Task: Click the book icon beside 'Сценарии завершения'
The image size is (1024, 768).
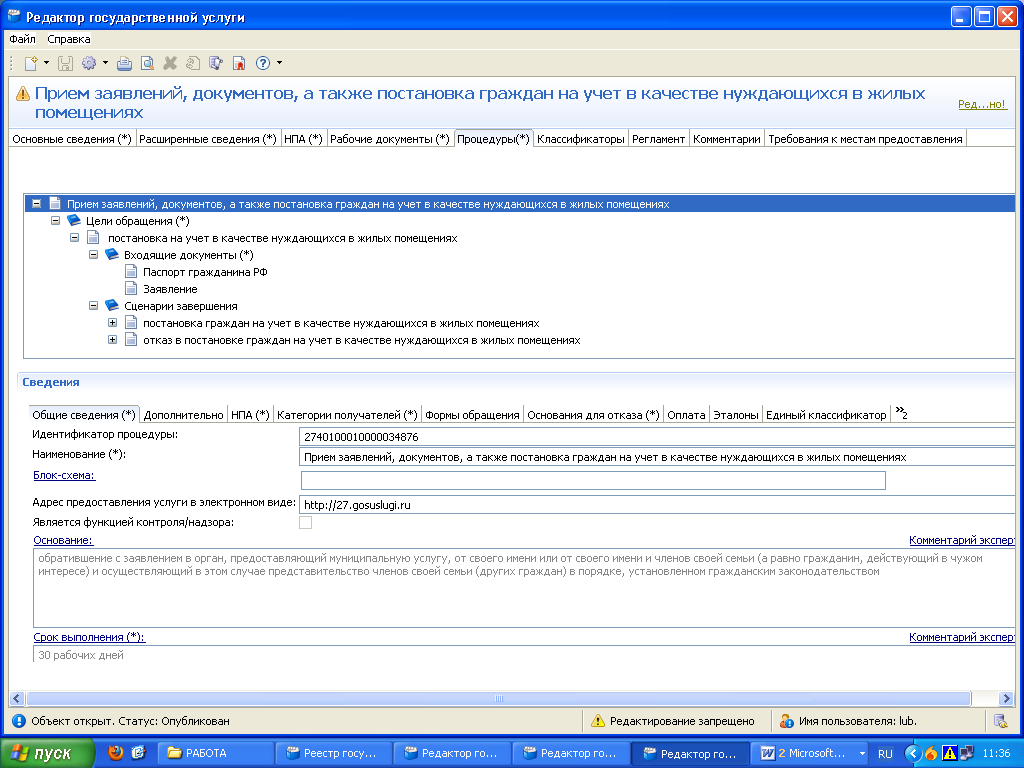Action: pos(112,306)
